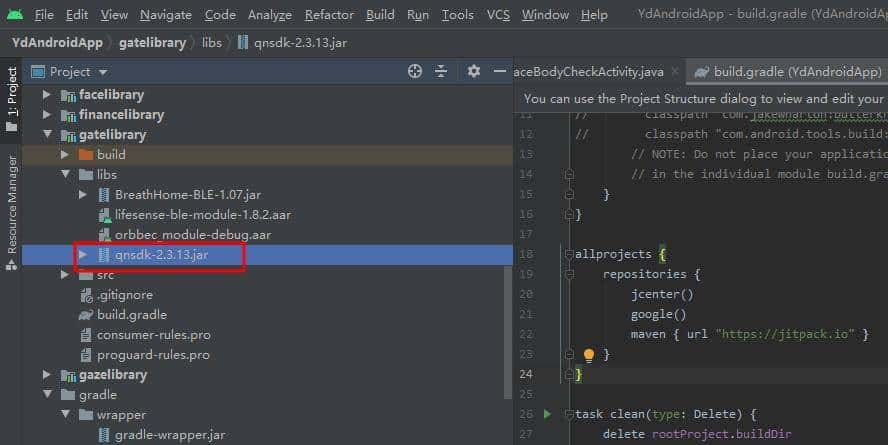Select the facelibrary tree item
Viewport: 888px width, 445px height.
click(x=112, y=95)
